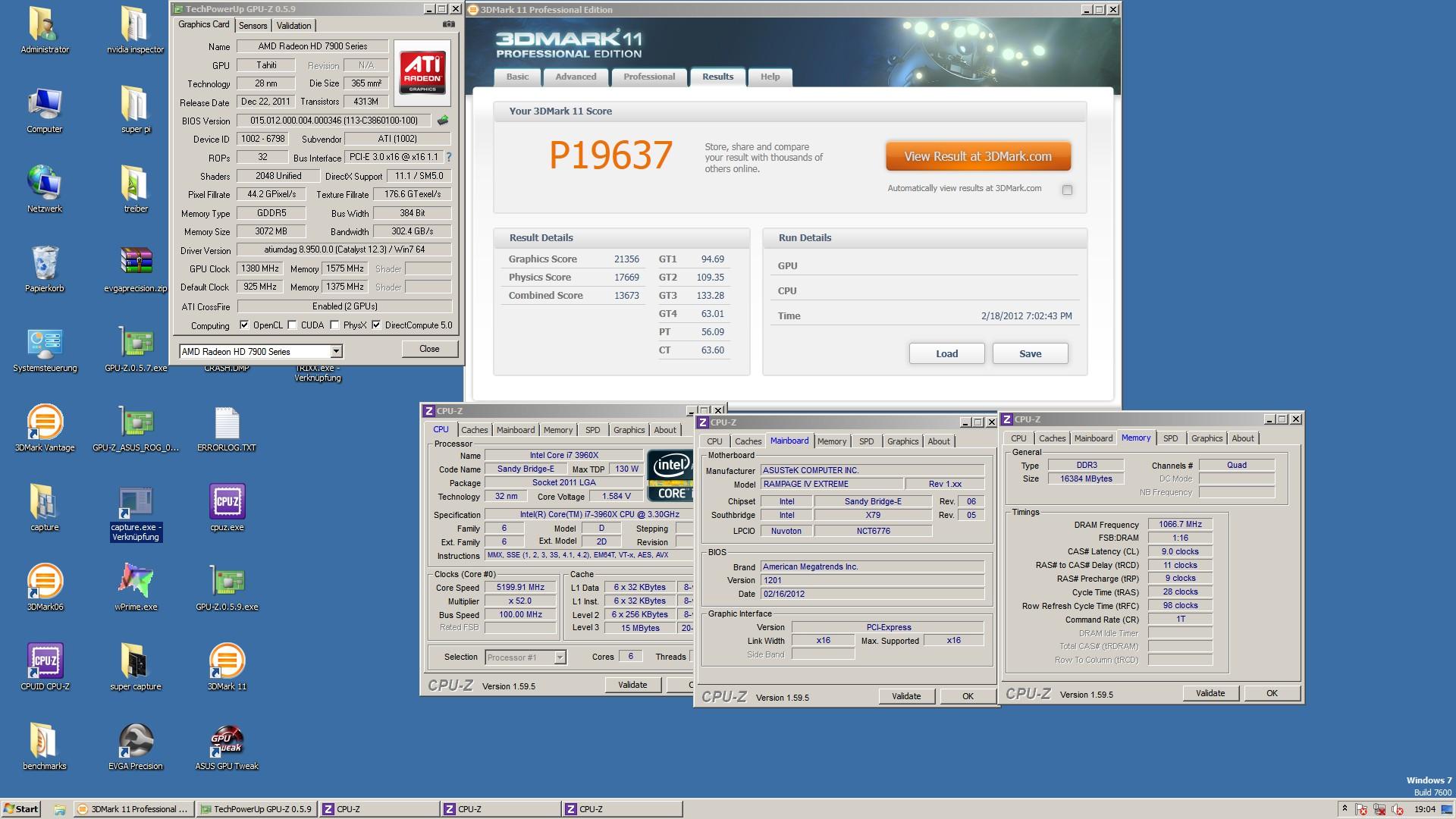The width and height of the screenshot is (1456, 819).
Task: Launch 3DMark Vantage shortcut
Action: click(x=45, y=428)
